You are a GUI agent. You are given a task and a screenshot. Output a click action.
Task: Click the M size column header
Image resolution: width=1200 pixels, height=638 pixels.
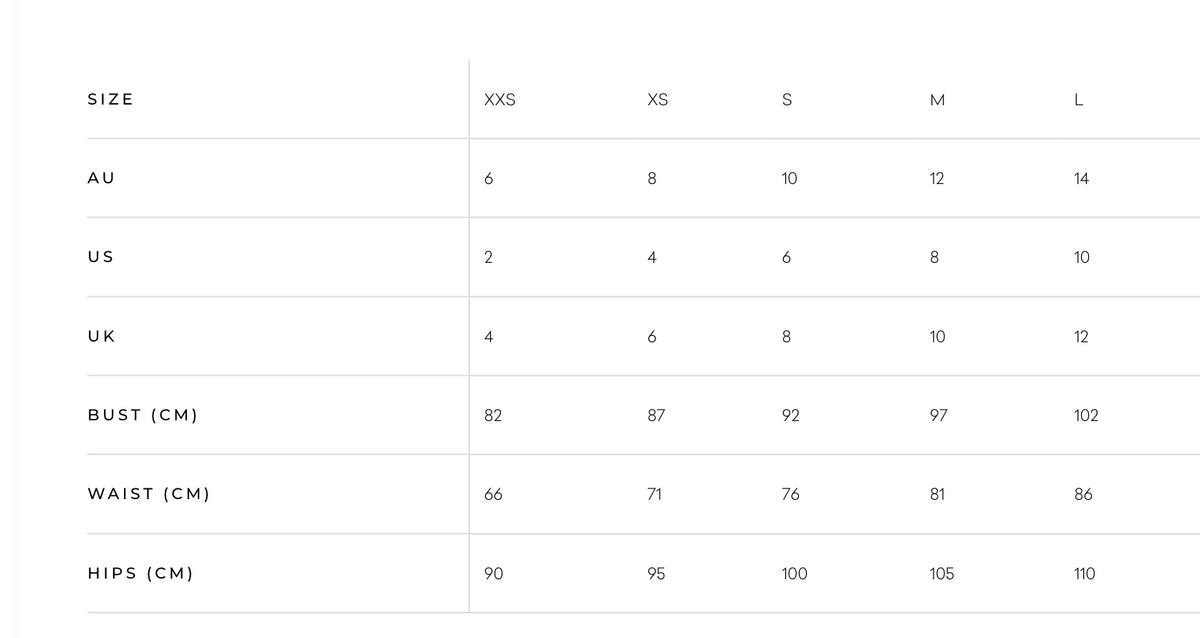pos(937,100)
